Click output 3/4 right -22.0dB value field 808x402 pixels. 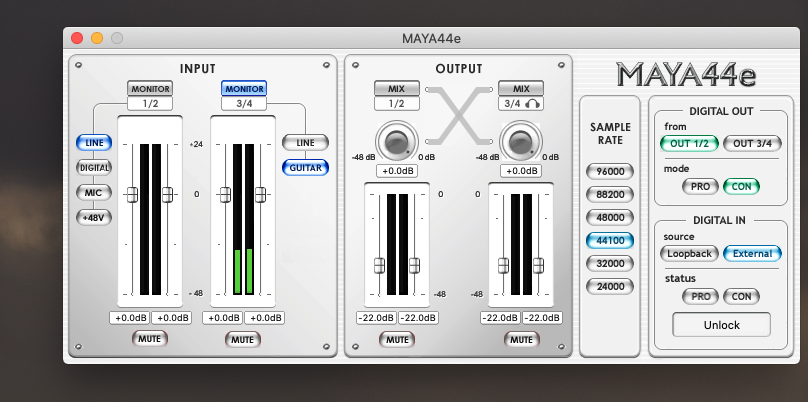click(543, 318)
